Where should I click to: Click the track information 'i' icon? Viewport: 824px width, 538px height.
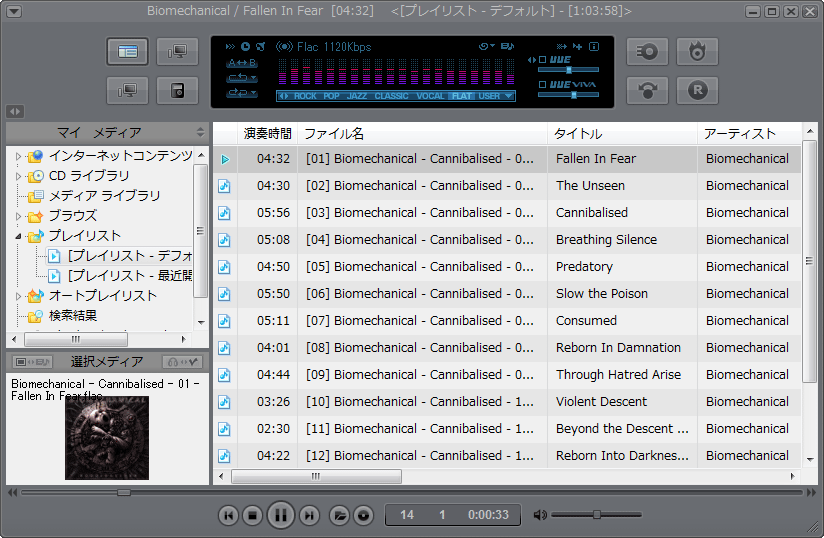coord(594,47)
